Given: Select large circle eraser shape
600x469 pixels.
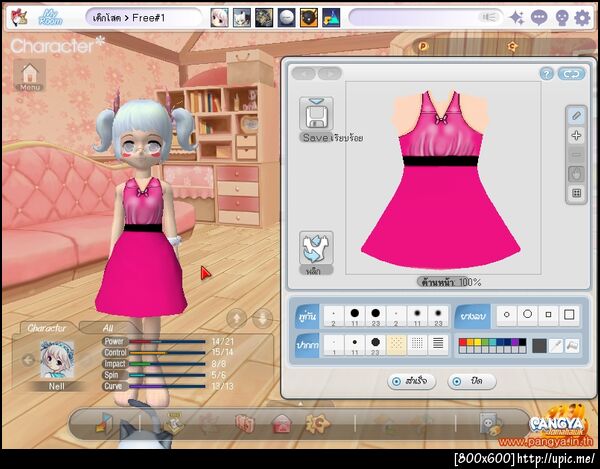Looking at the screenshot, I should (x=528, y=315).
